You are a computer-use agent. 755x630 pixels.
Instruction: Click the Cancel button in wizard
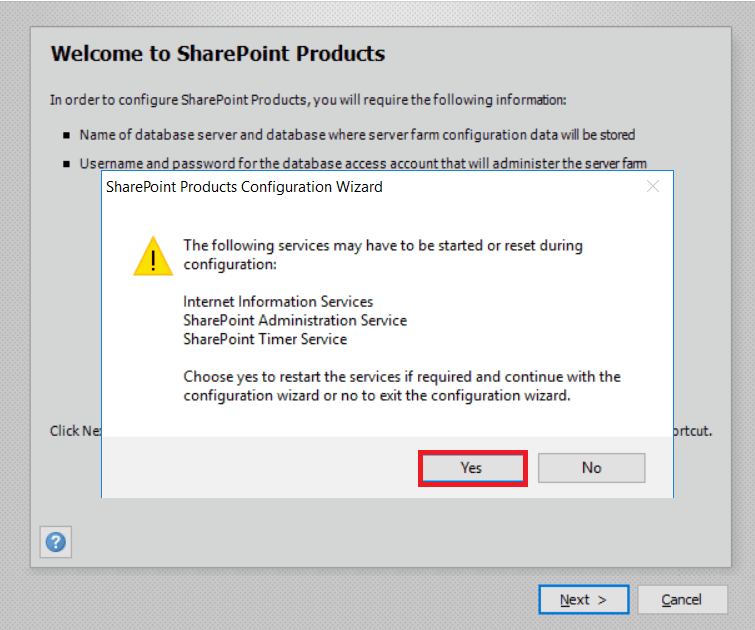pos(682,600)
